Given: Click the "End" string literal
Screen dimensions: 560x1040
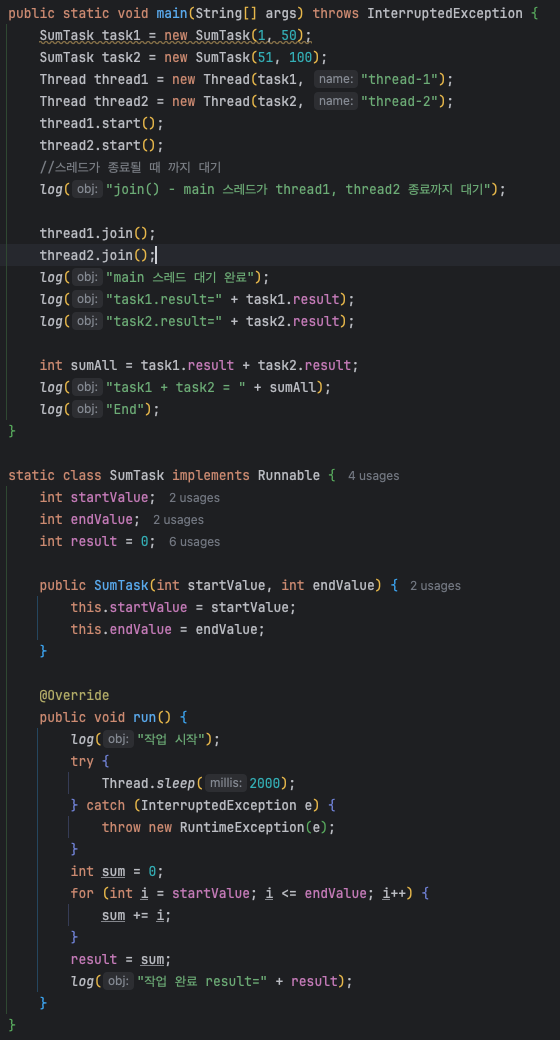Looking at the screenshot, I should click(125, 409).
